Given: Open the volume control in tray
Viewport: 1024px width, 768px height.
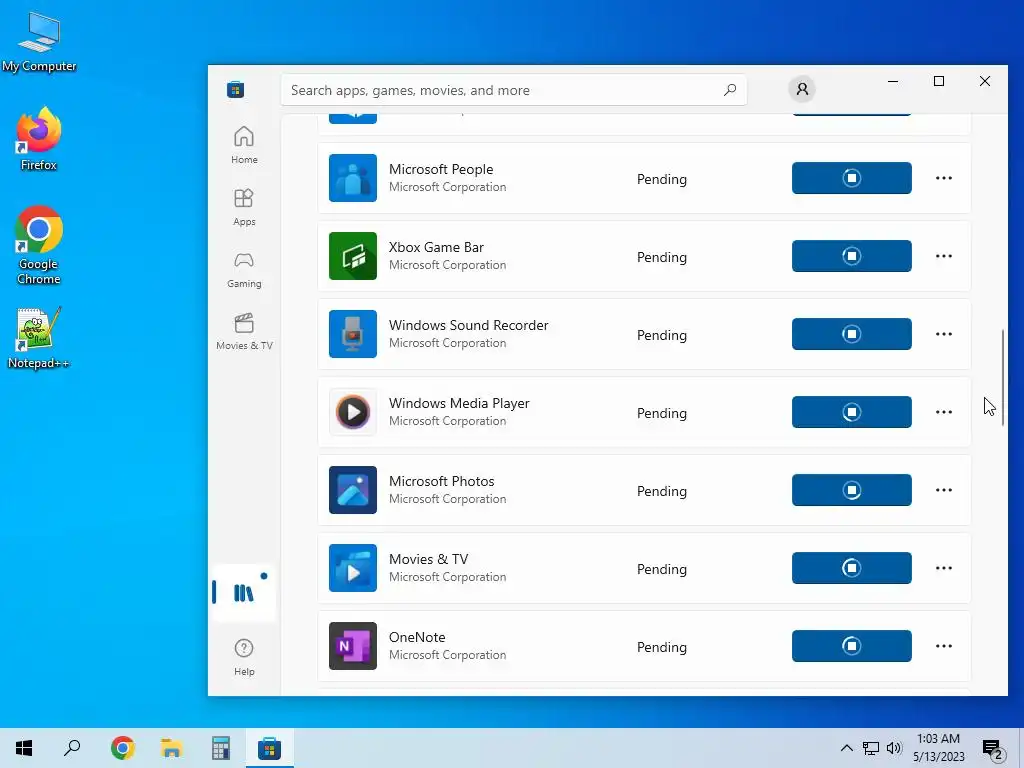Looking at the screenshot, I should click(x=894, y=748).
